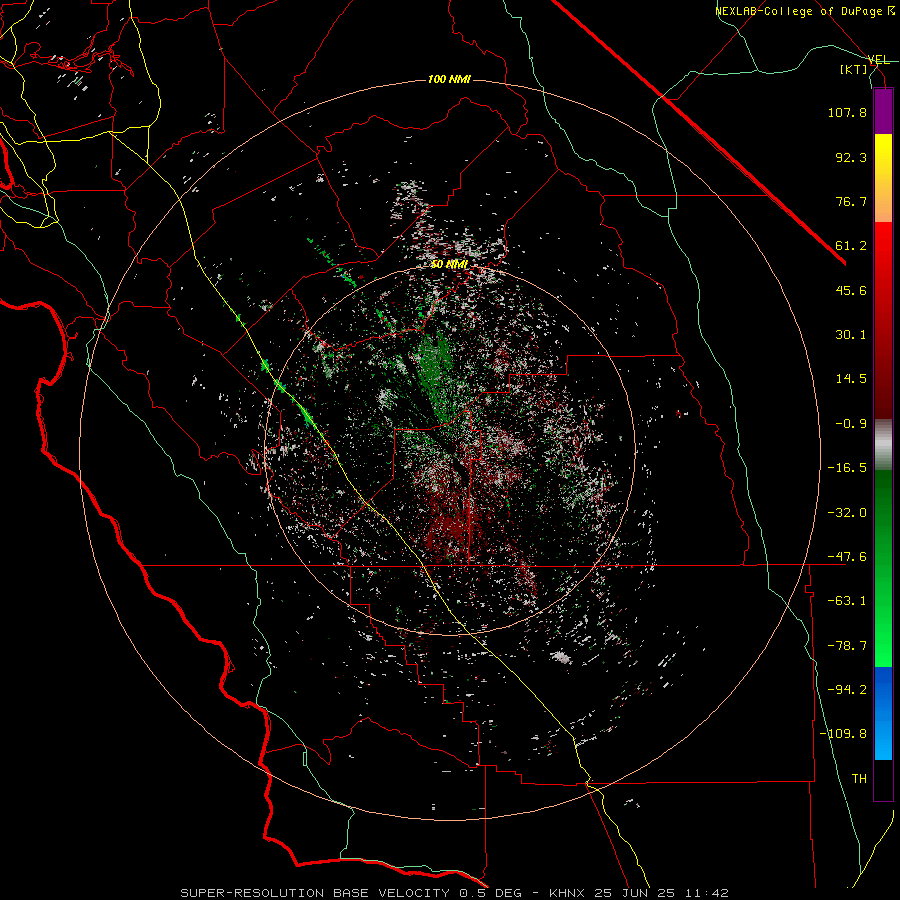Click the -32.0 velocity scale value
Image resolution: width=900 pixels, height=900 pixels.
click(x=847, y=513)
